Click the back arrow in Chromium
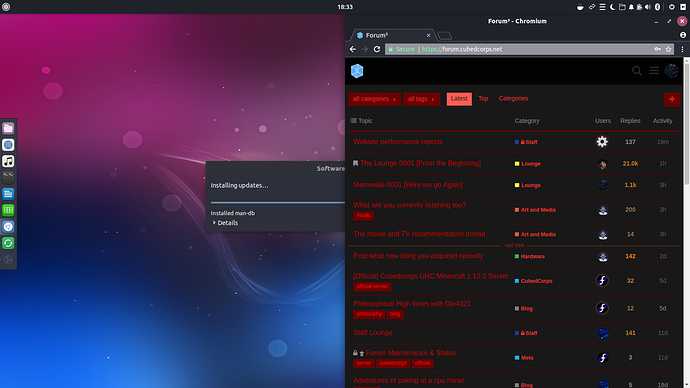Screen dimensions: 690x388 click(x=352, y=49)
